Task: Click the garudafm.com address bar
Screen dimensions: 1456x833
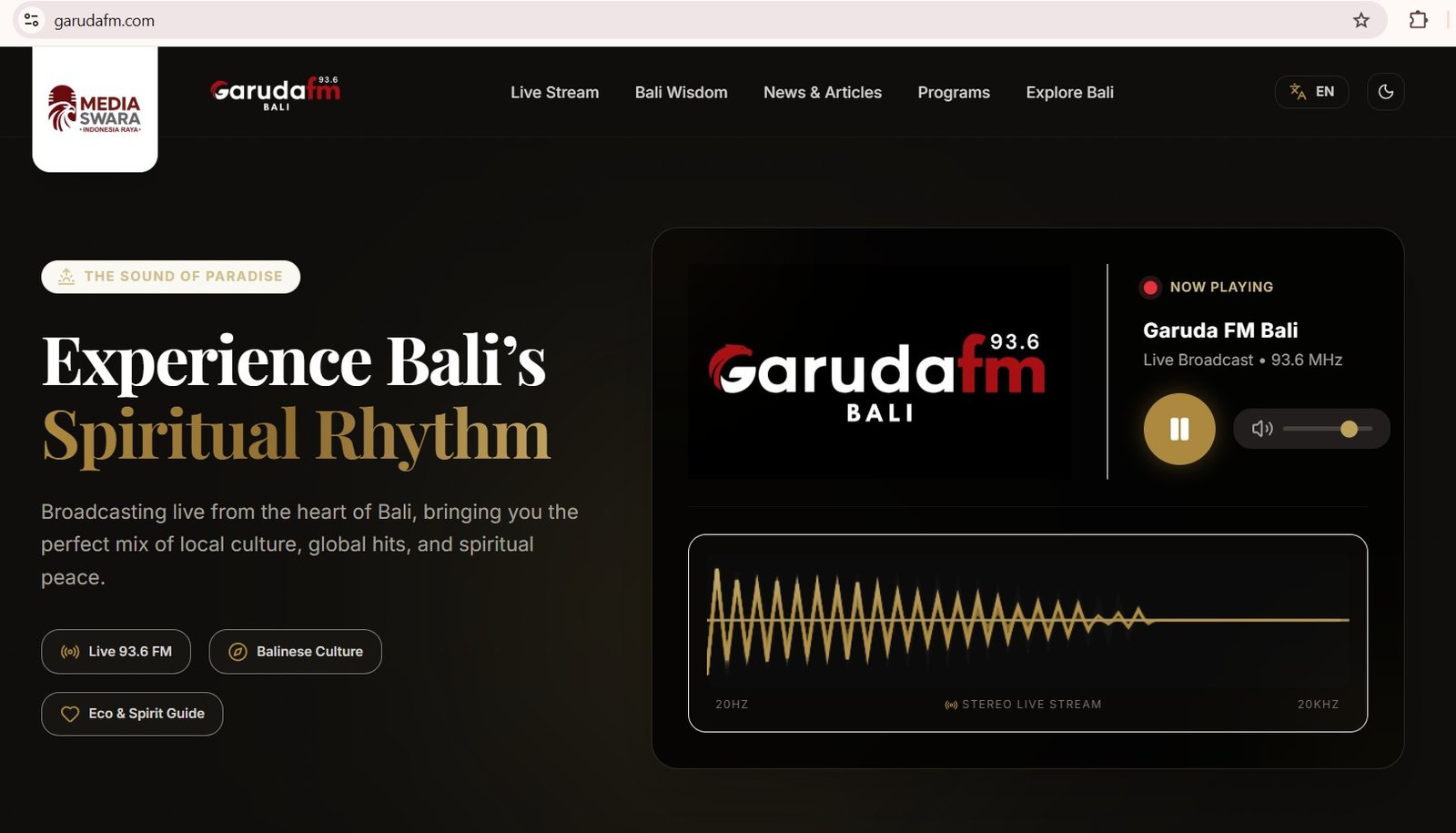Action: tap(701, 20)
